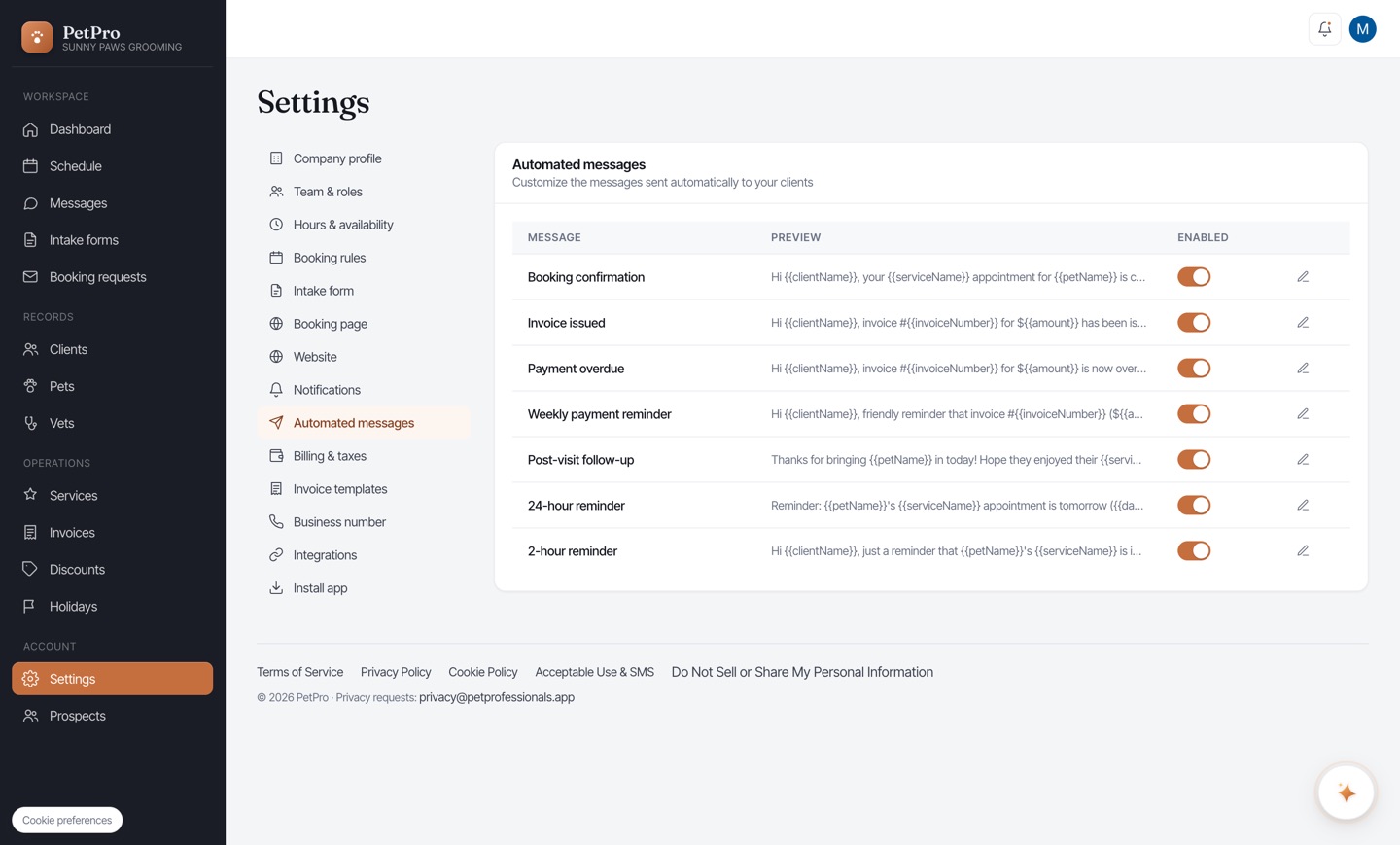Open the Notifications settings section
Viewport: 1400px width, 845px height.
[x=364, y=390]
